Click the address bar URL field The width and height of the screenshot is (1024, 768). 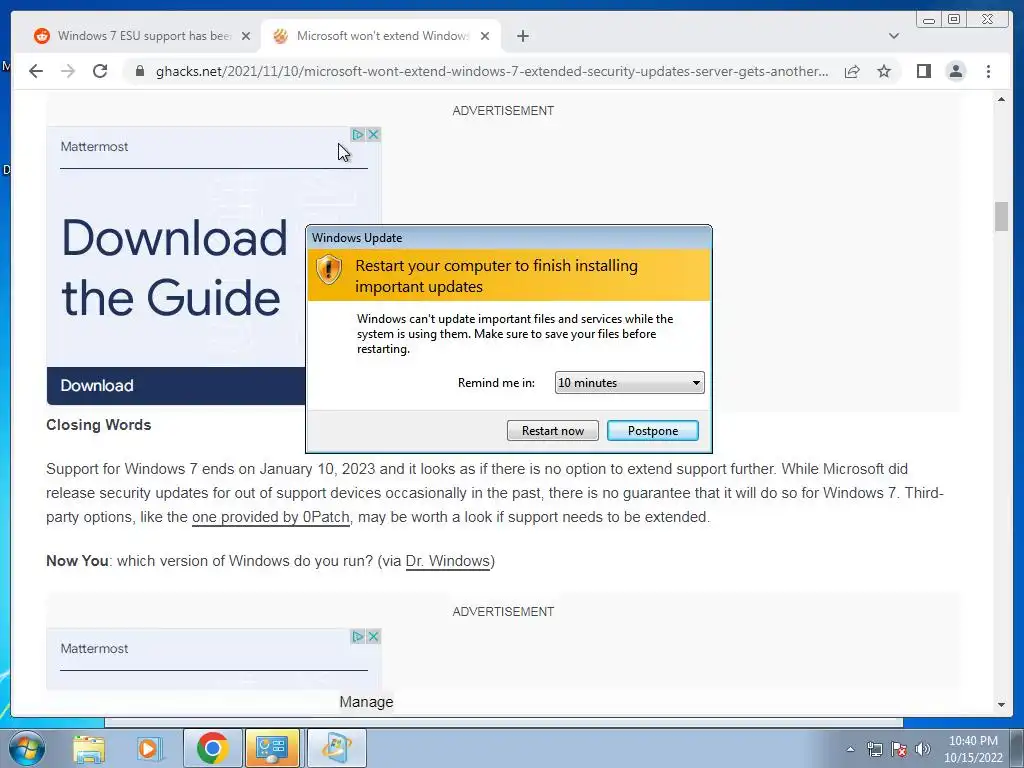(491, 71)
